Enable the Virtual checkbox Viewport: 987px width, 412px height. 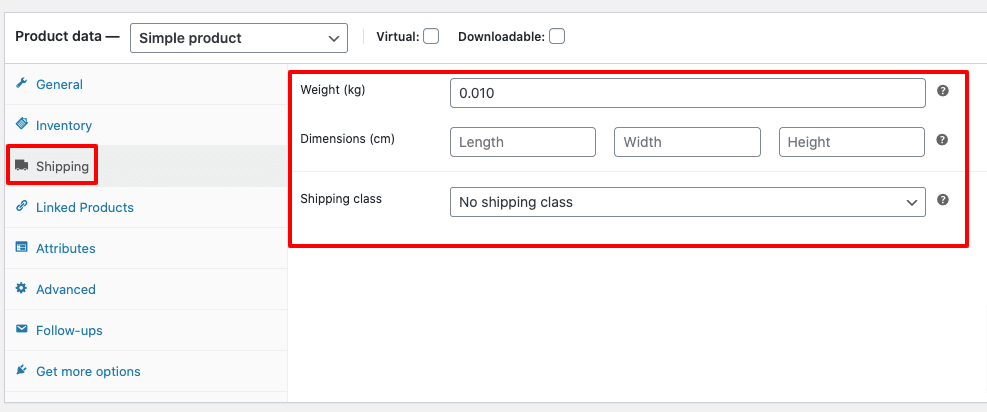coord(431,37)
